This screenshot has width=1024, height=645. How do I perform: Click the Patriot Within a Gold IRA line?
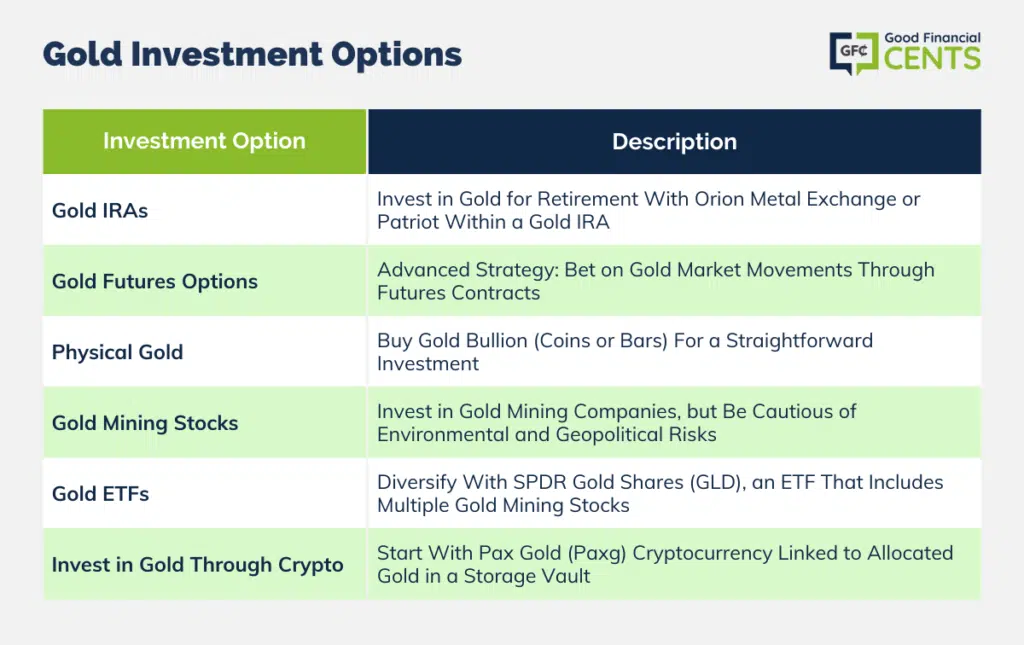tap(493, 222)
